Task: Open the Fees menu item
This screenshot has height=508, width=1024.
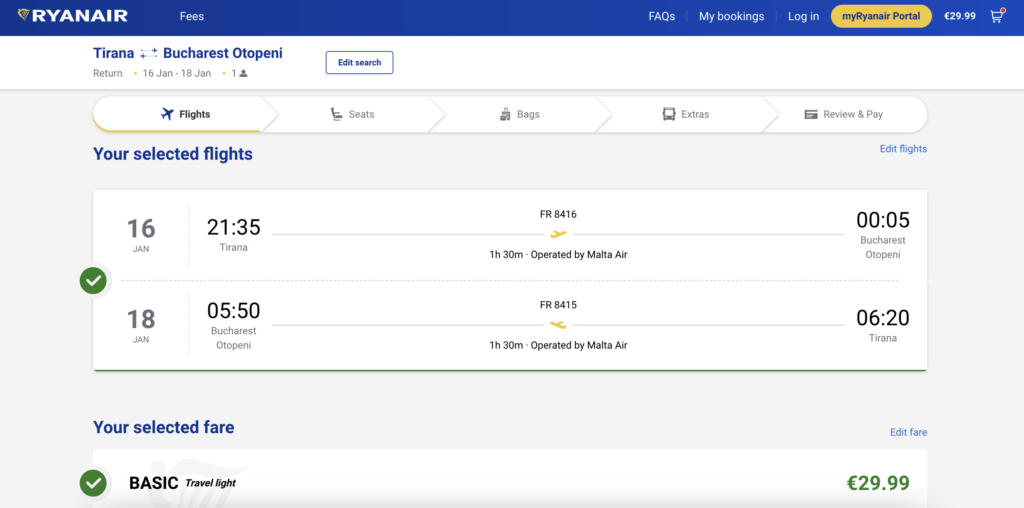Action: coord(191,16)
